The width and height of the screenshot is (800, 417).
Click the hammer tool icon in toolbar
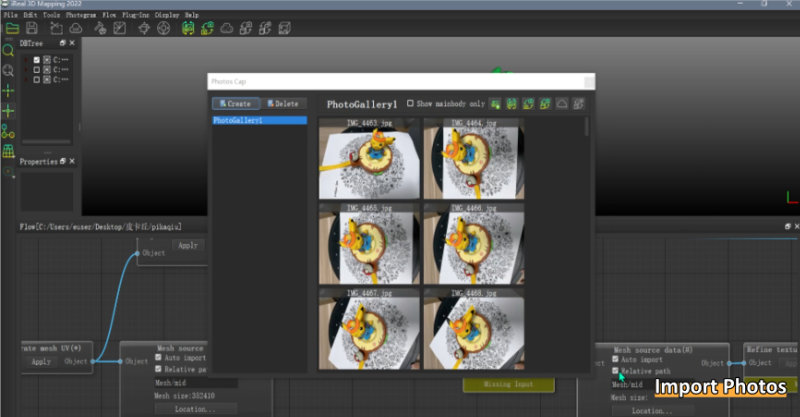point(101,28)
